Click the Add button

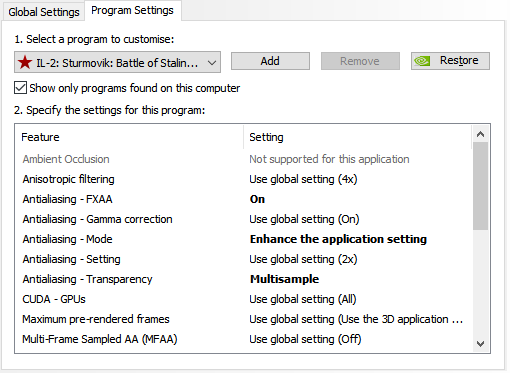[270, 61]
